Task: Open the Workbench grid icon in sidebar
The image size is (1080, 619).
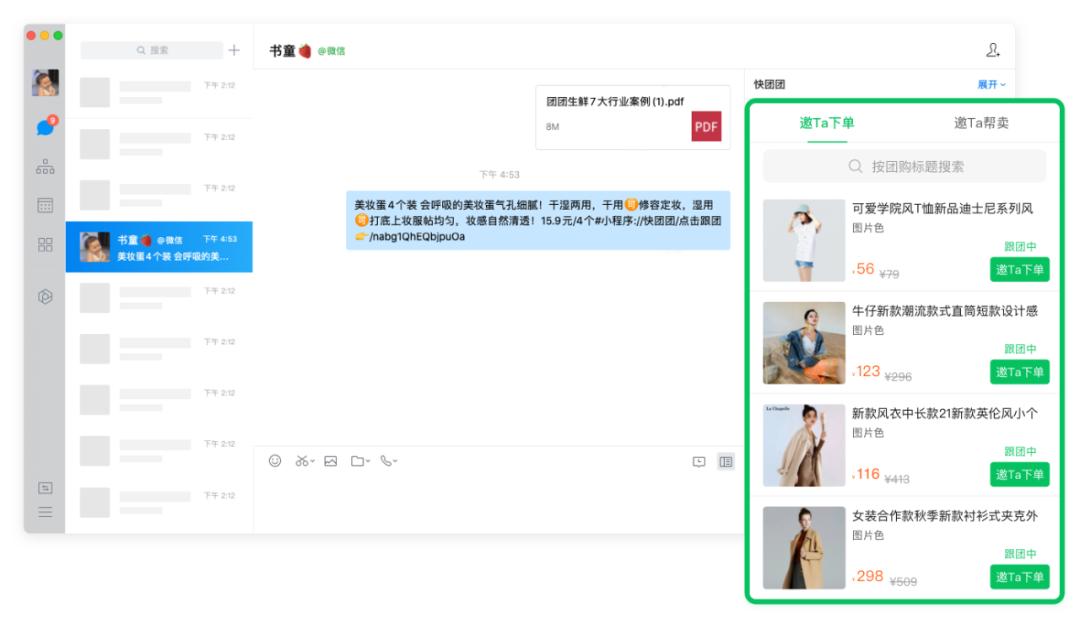Action: [x=45, y=244]
